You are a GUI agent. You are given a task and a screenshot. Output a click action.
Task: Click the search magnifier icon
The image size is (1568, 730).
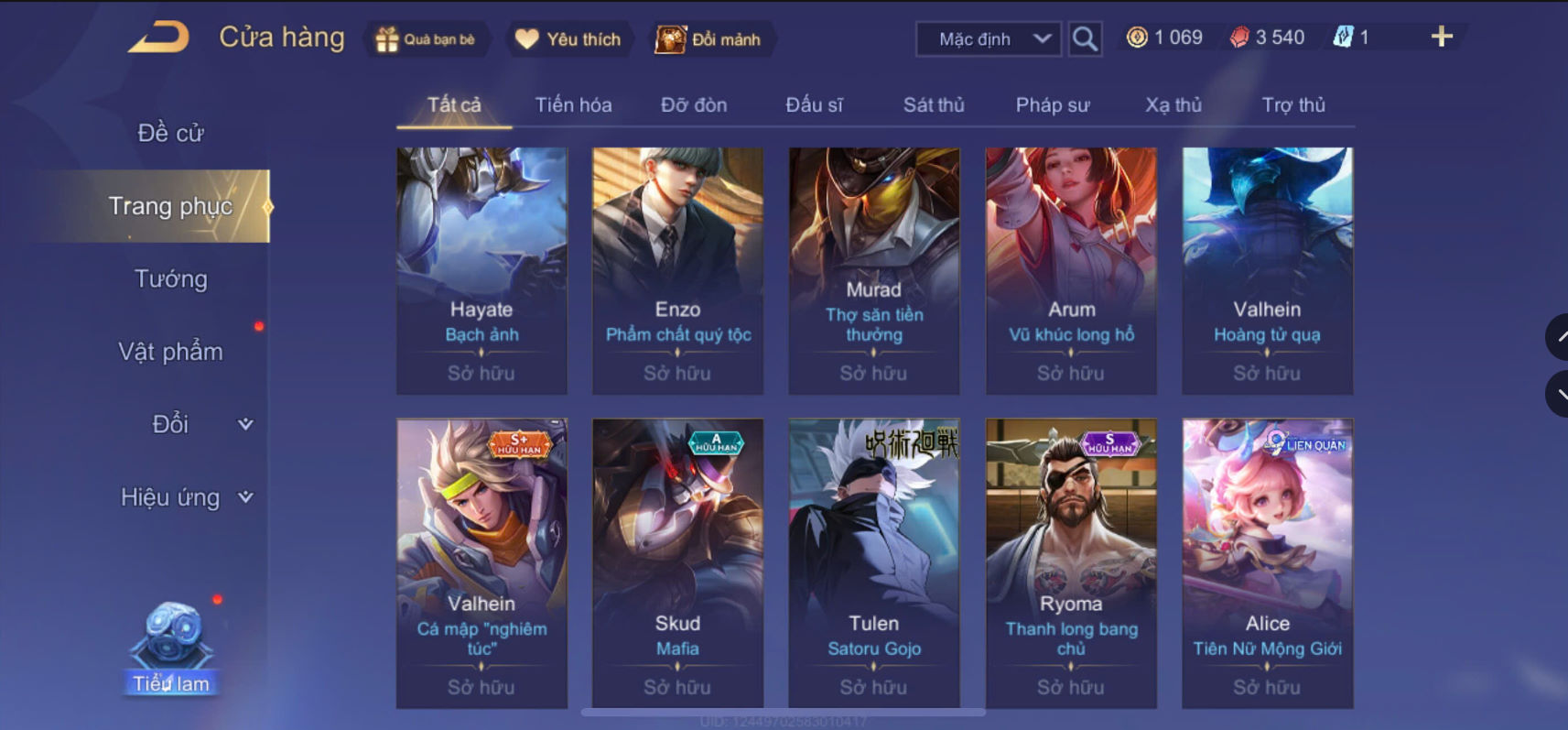(x=1085, y=38)
